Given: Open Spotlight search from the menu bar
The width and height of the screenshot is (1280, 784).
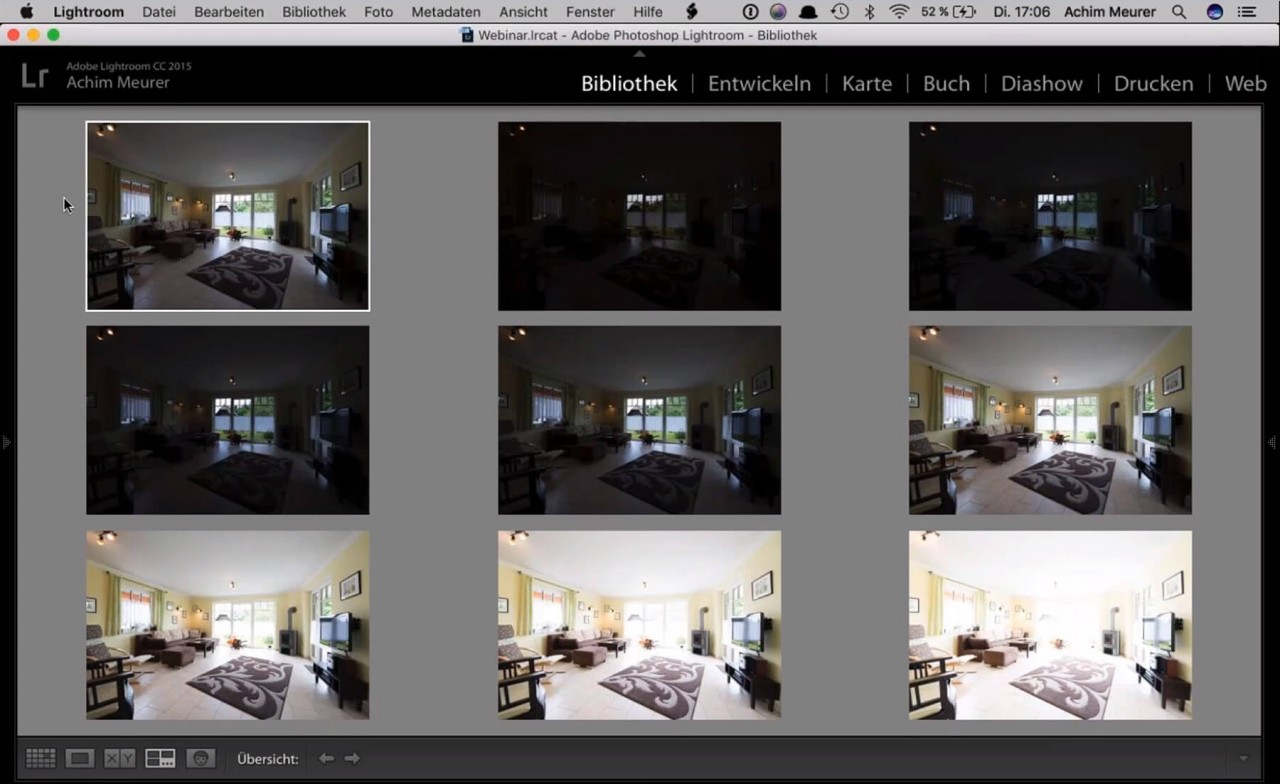Looking at the screenshot, I should [x=1180, y=12].
